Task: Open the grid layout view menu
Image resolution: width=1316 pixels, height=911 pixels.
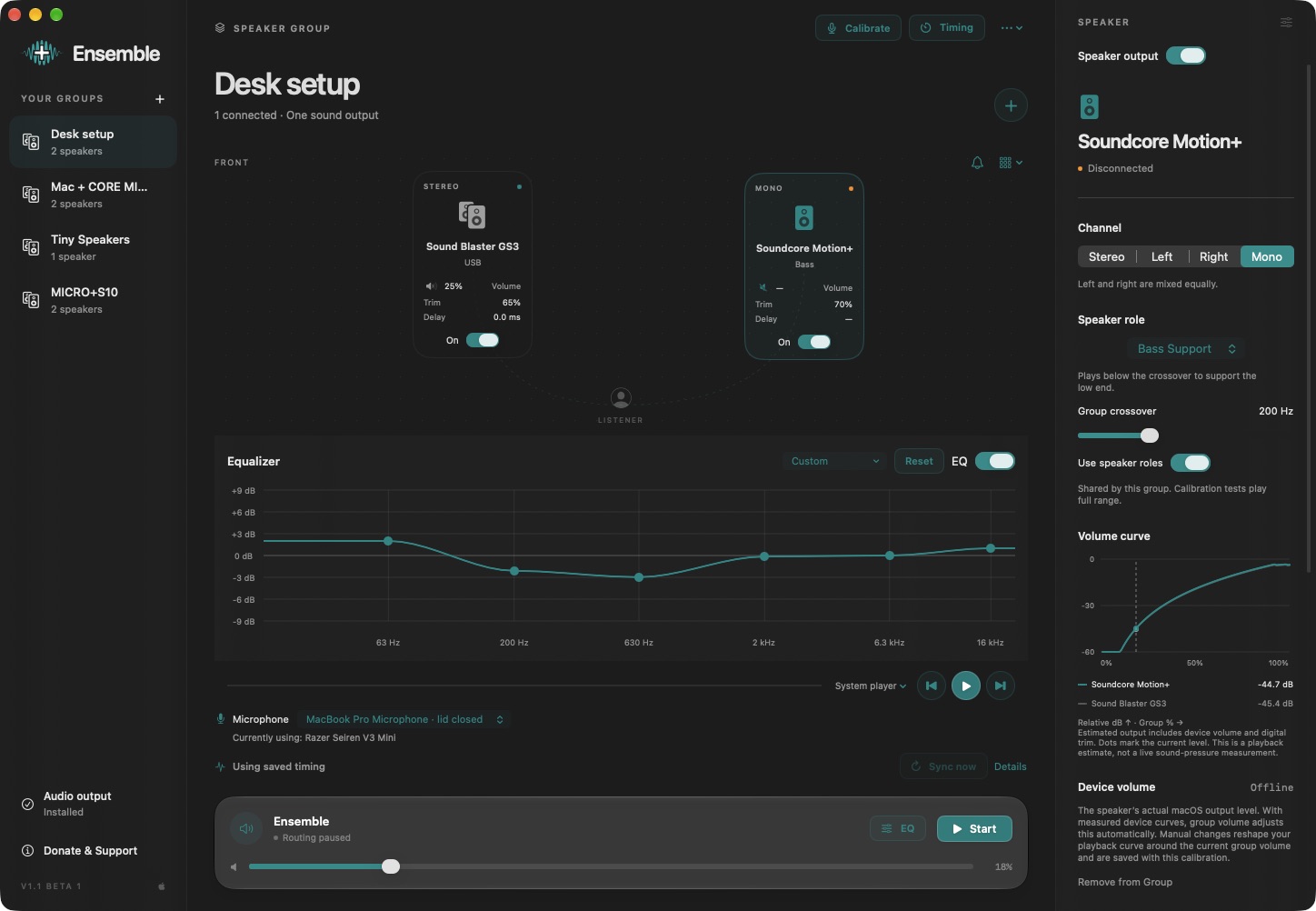Action: (1011, 163)
